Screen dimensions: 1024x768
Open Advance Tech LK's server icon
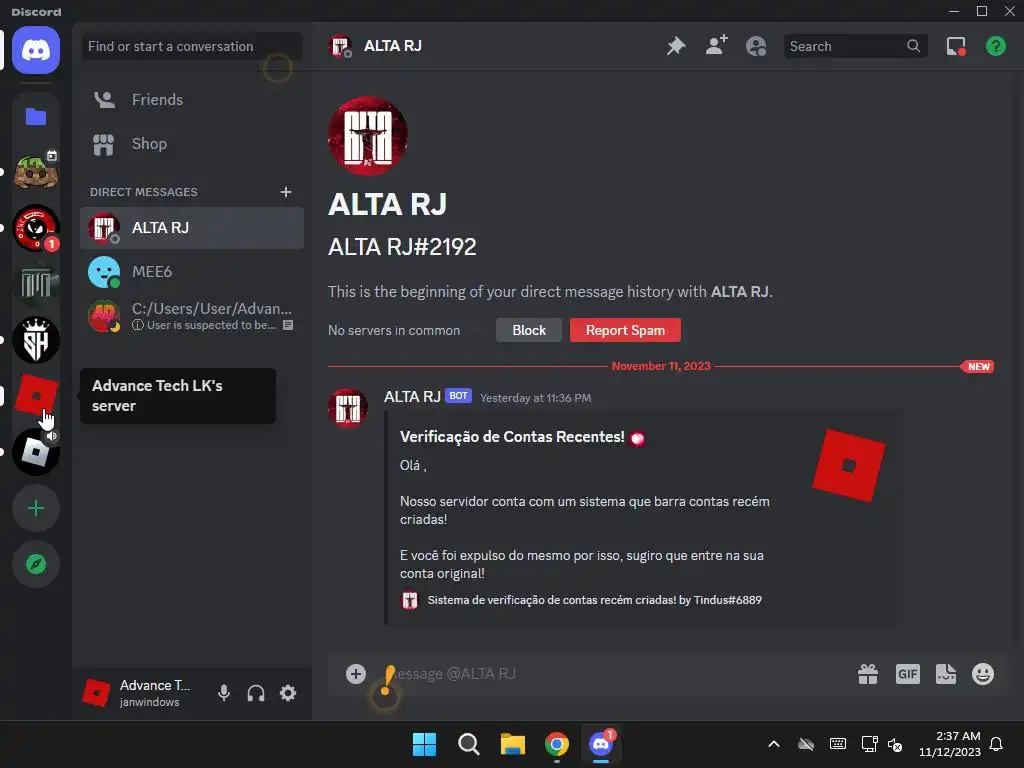(x=36, y=396)
